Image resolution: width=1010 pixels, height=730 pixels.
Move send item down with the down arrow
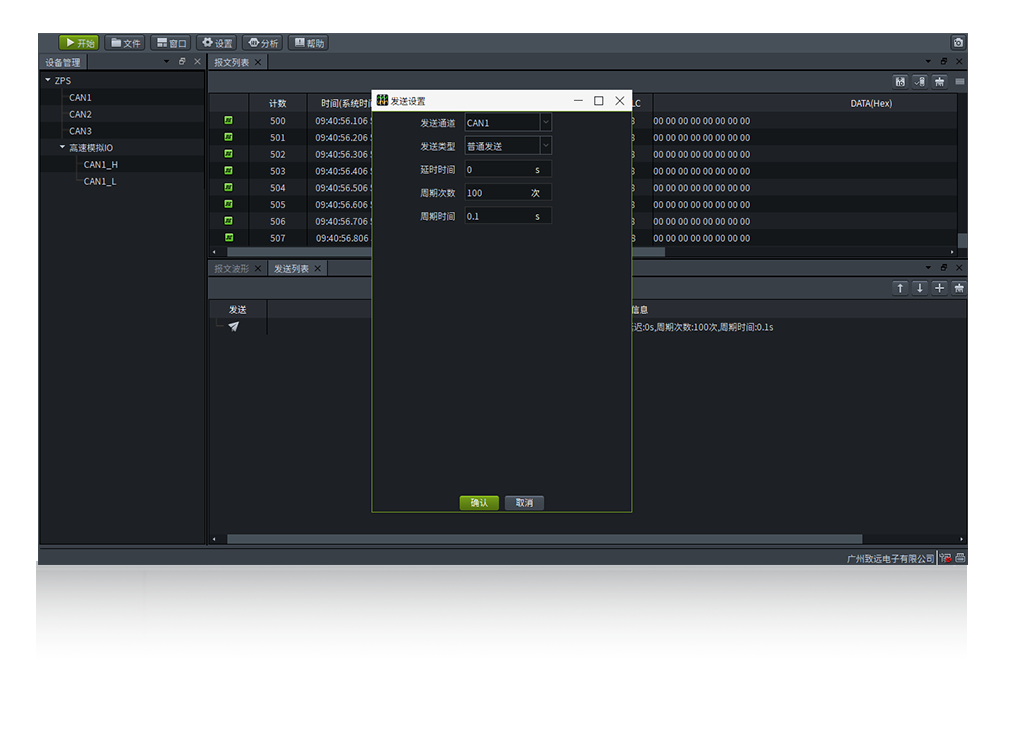920,288
